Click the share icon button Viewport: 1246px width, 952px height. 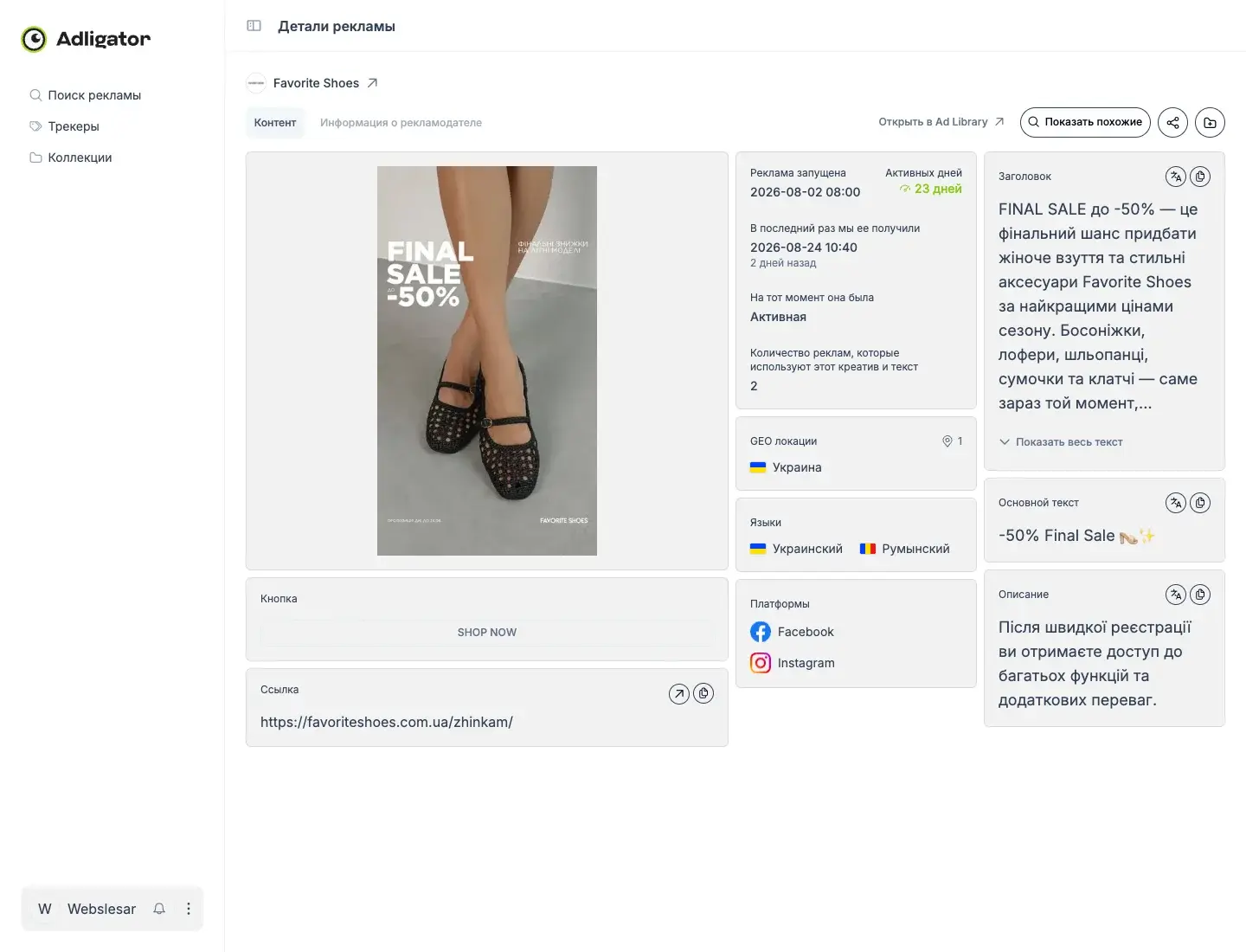pyautogui.click(x=1172, y=122)
